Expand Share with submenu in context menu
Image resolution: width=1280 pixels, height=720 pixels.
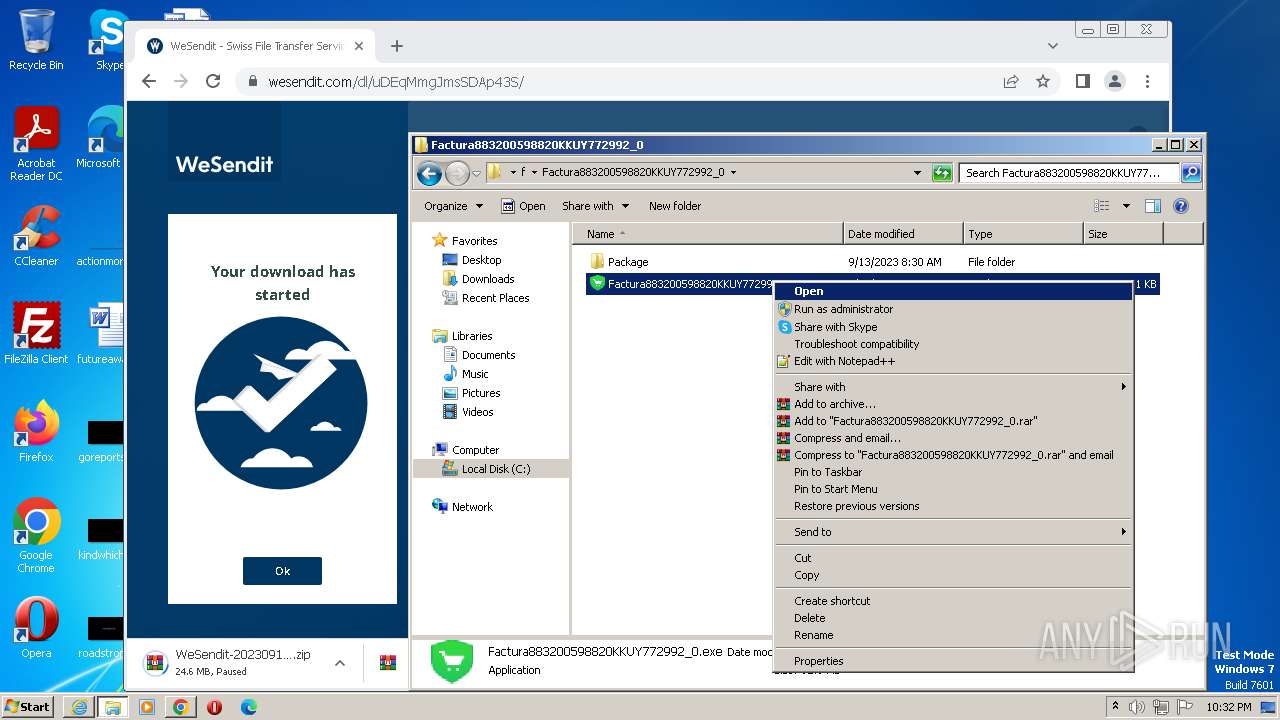[x=1123, y=387]
